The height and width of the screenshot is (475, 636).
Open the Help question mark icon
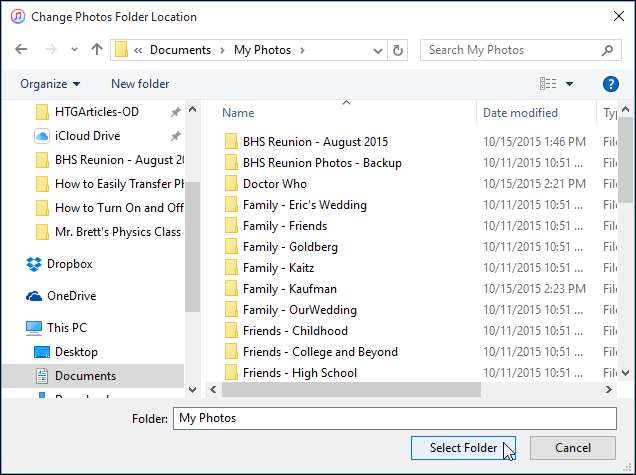610,84
